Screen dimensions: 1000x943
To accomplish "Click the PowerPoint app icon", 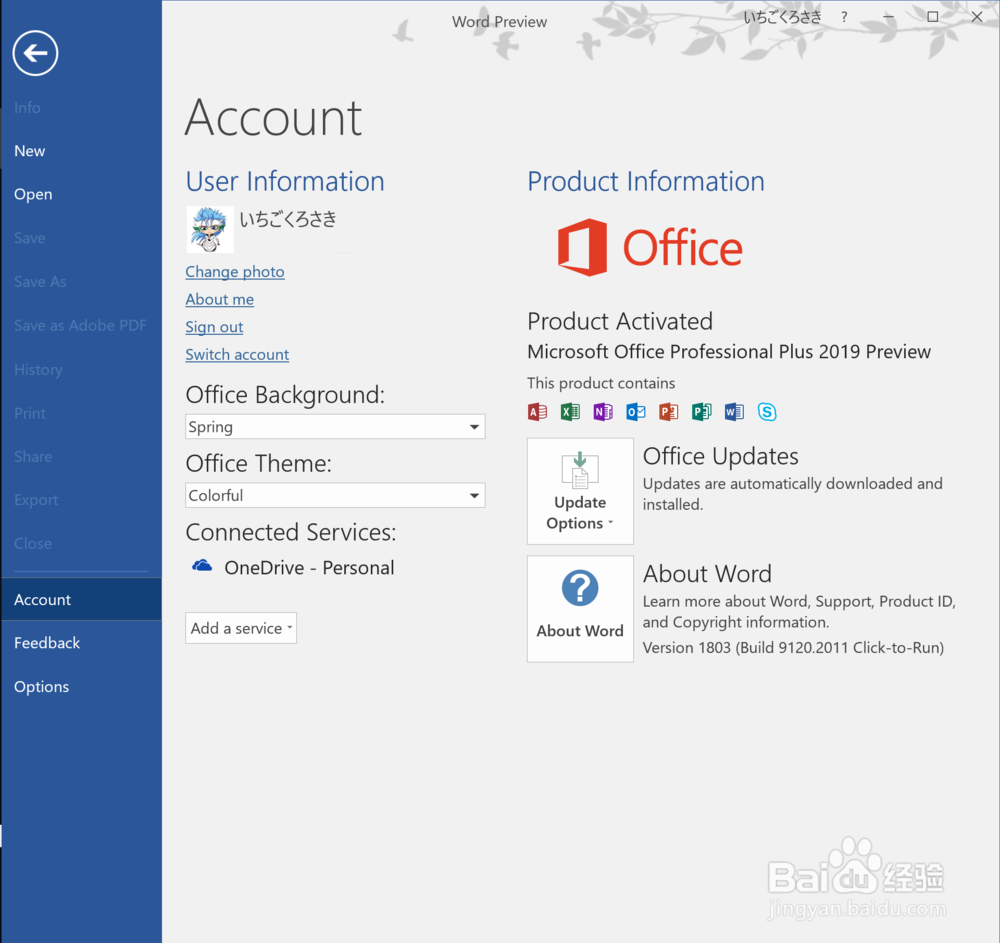I will [668, 412].
